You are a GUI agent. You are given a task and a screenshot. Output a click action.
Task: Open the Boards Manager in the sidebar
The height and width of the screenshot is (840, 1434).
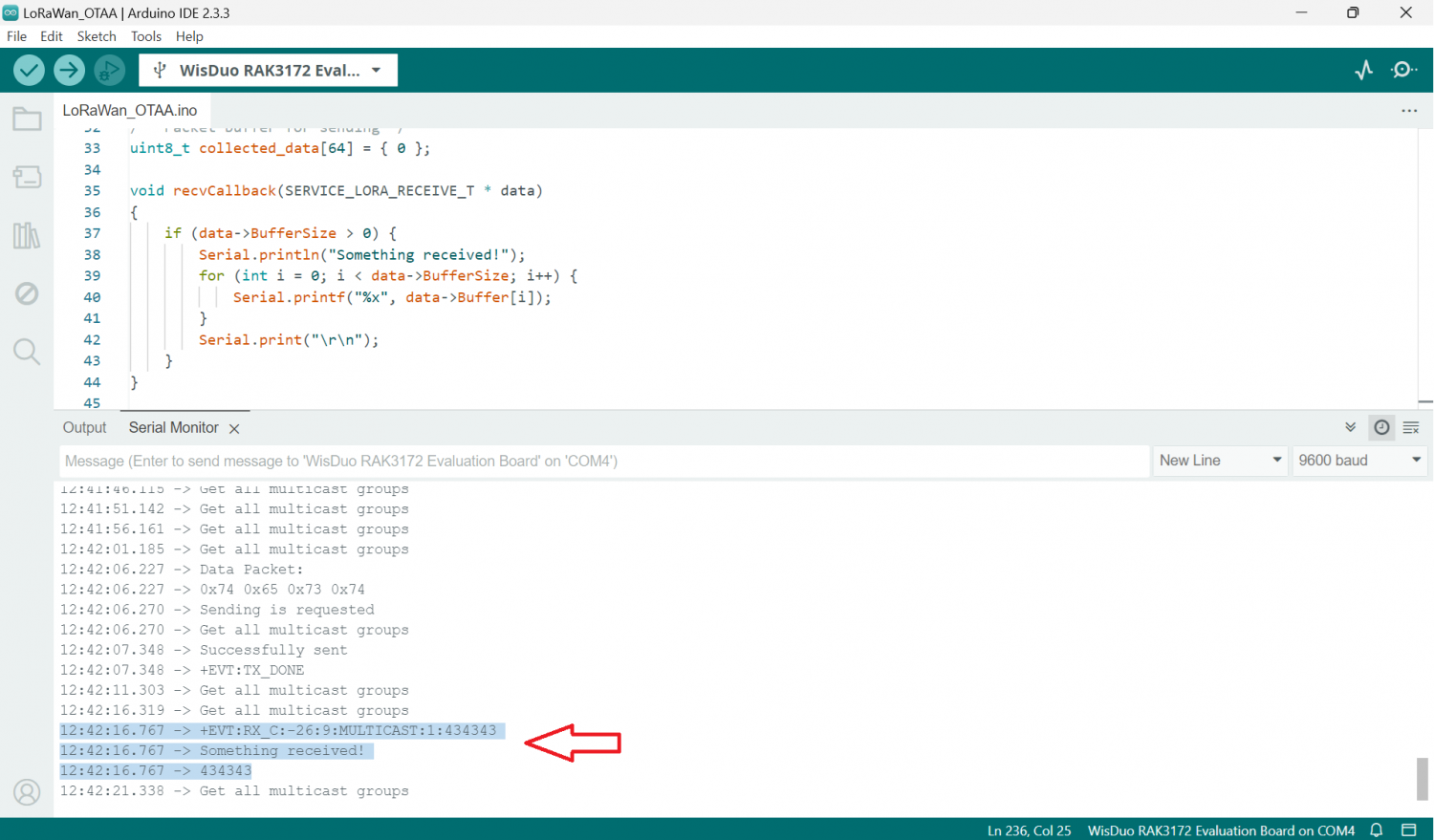26,177
